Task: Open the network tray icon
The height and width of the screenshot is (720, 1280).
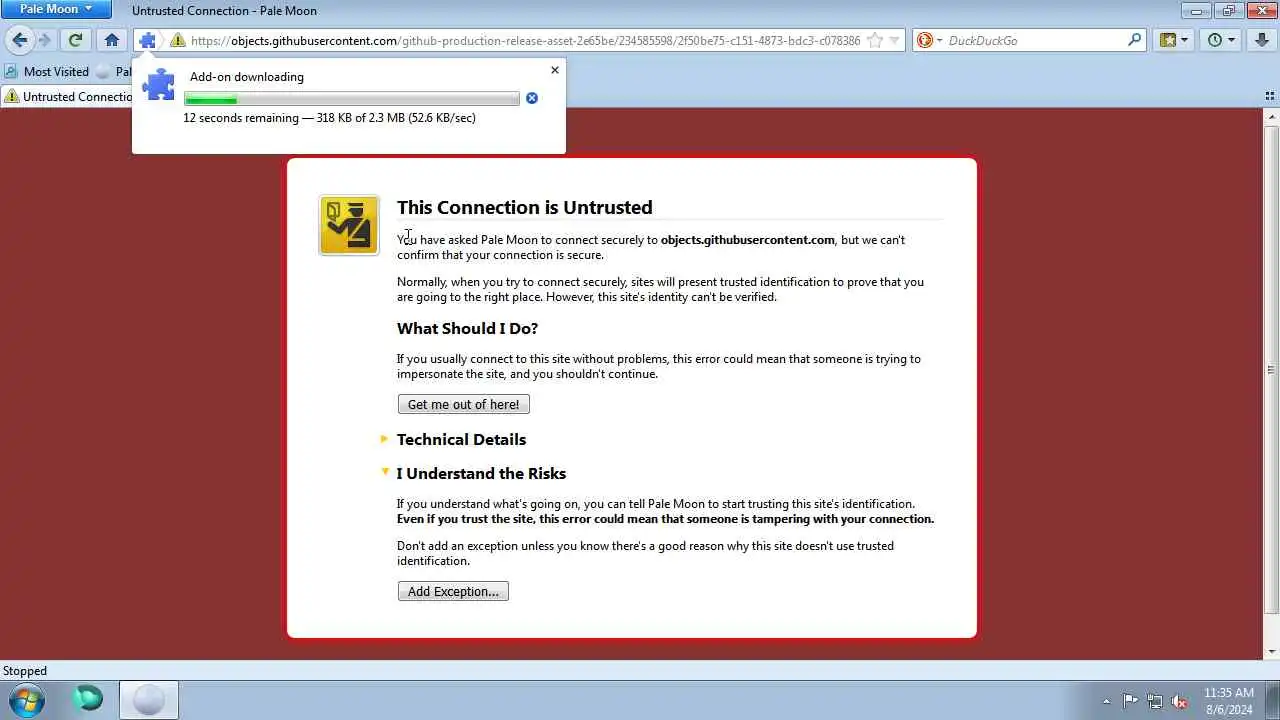Action: 1155,701
